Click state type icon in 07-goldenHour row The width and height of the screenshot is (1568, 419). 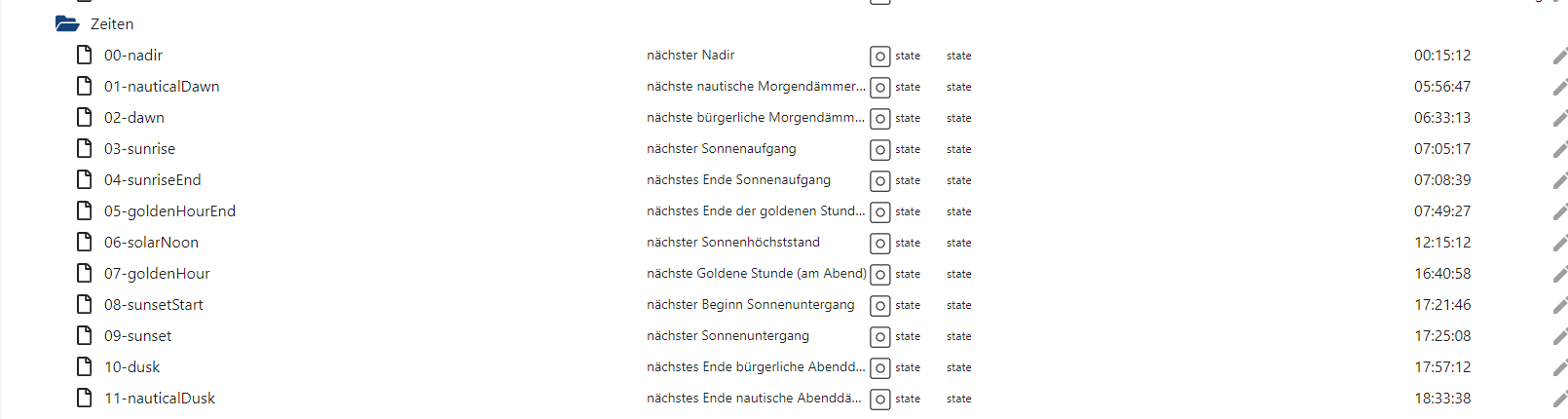[880, 274]
